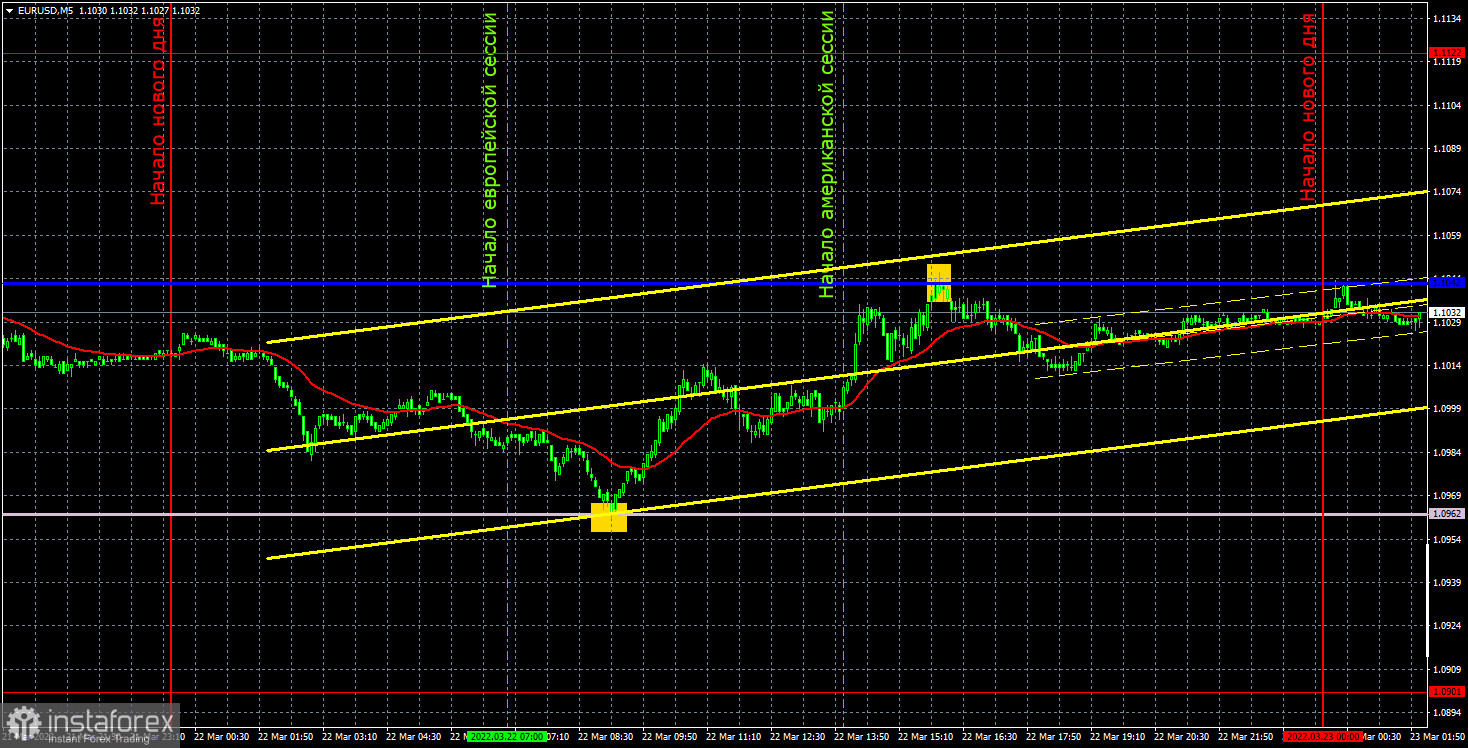Click the red 1.1122 price level label
Screen dimensions: 1468x748
coord(1447,52)
